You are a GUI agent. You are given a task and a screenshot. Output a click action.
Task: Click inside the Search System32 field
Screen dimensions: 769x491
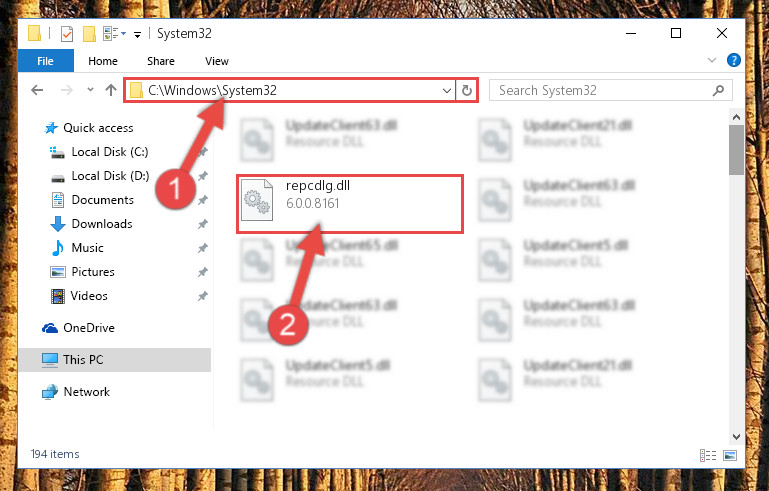click(603, 90)
